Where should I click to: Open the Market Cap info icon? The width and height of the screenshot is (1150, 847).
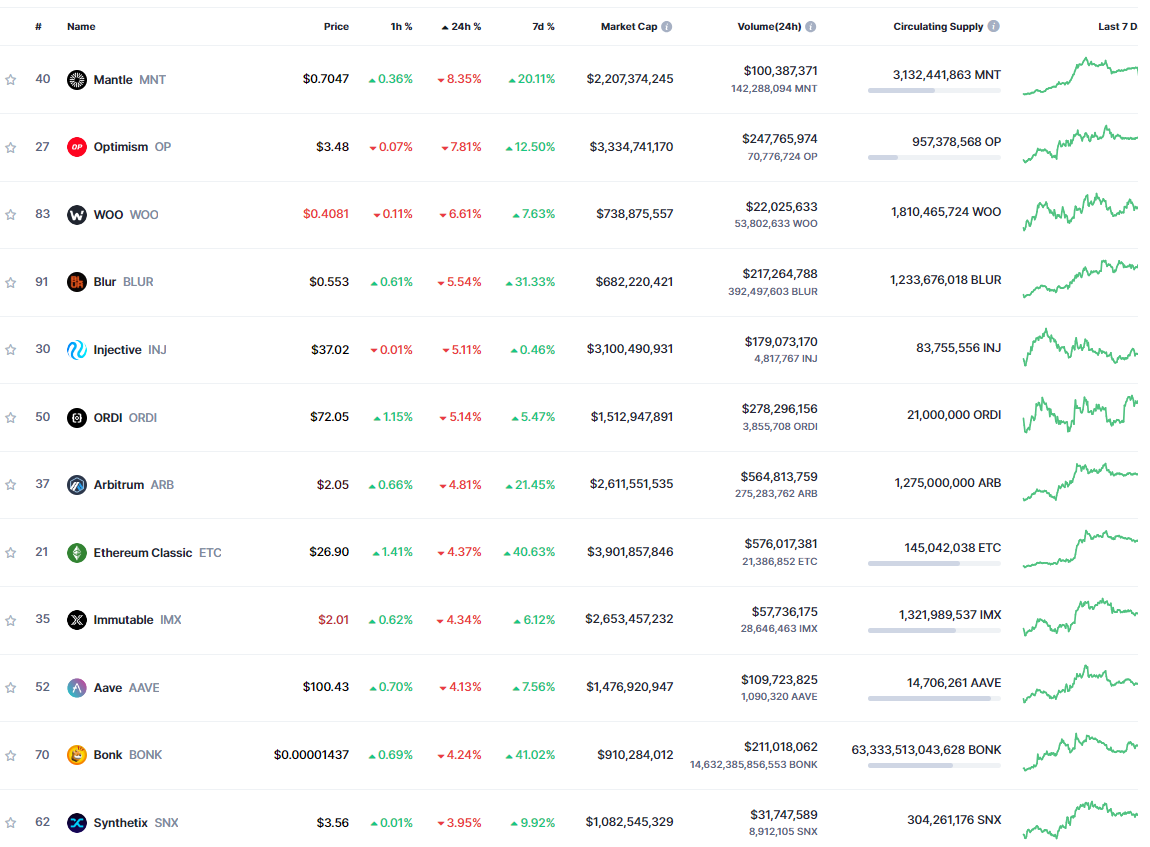click(667, 26)
